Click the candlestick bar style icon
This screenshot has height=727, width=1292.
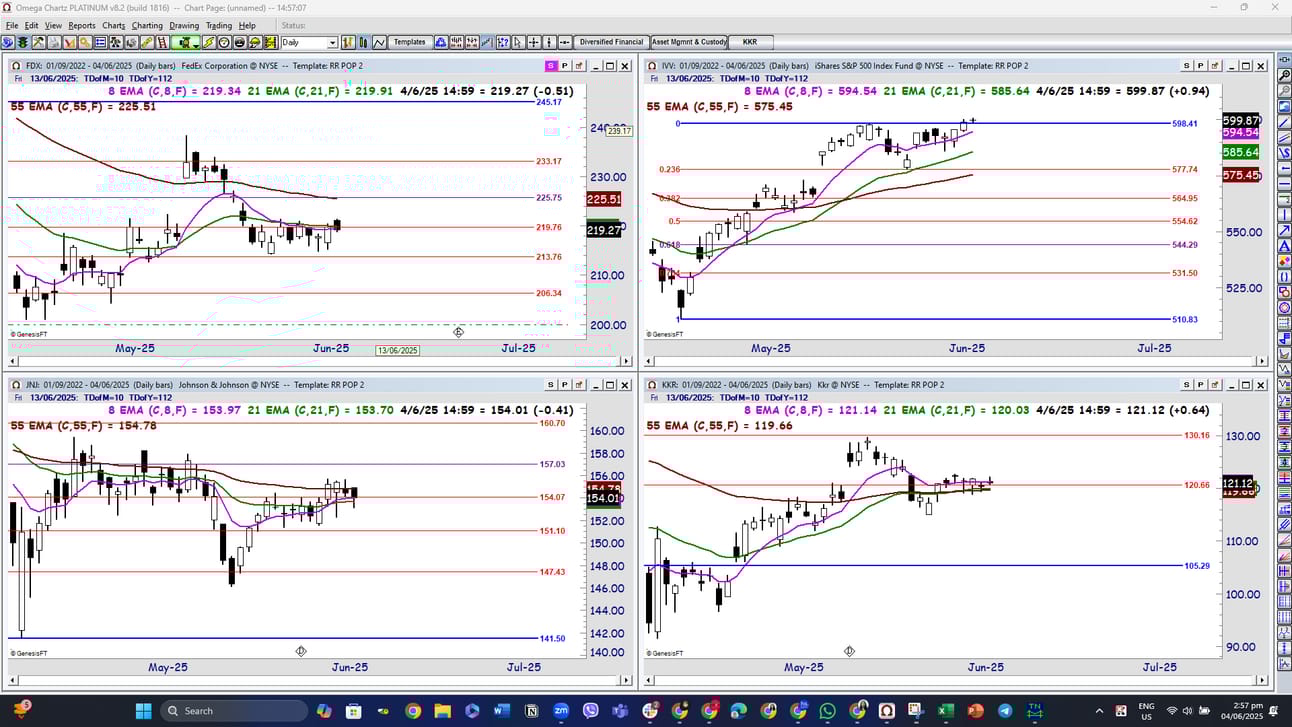[x=364, y=42]
